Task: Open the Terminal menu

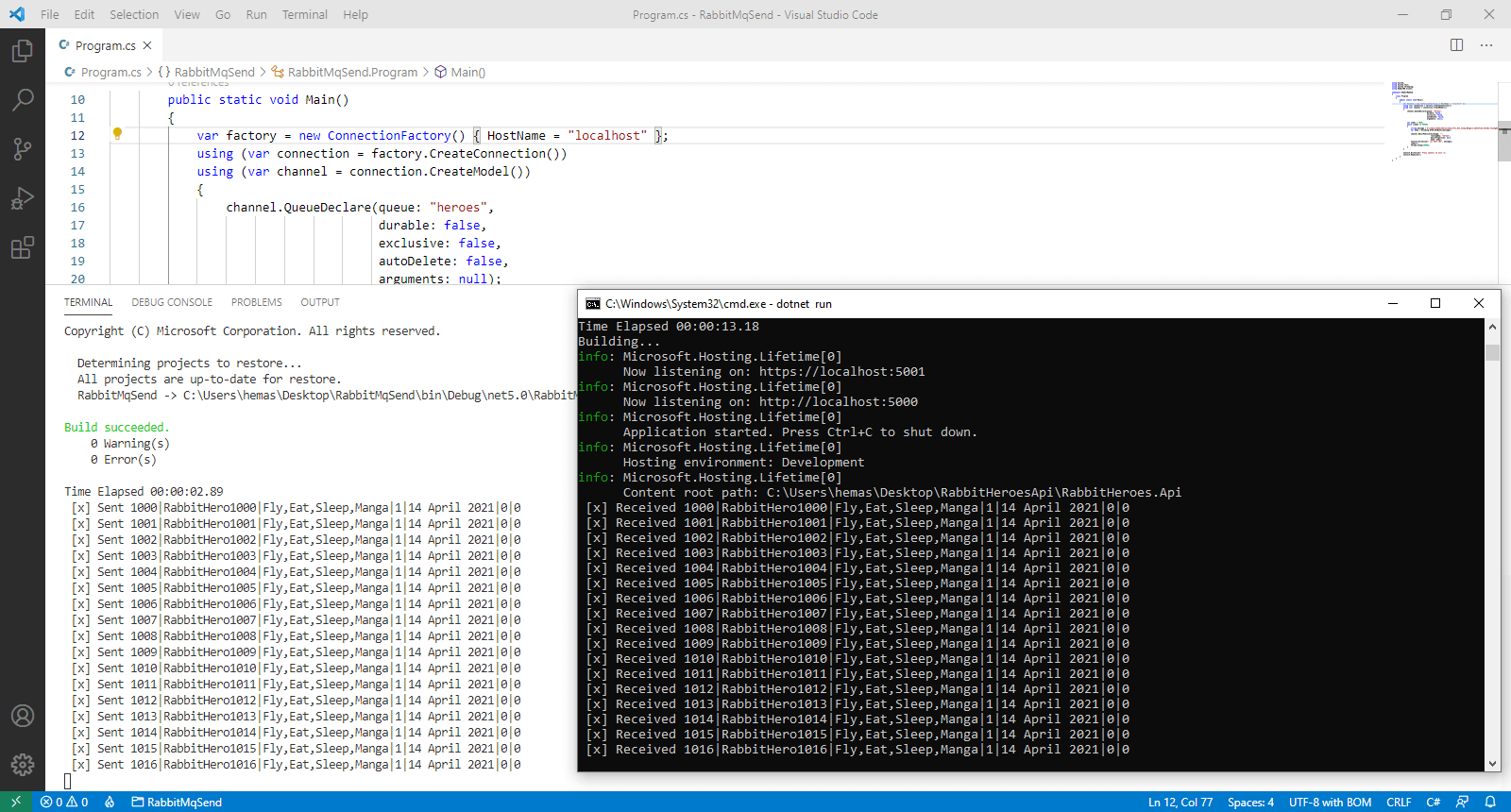Action: click(x=305, y=14)
